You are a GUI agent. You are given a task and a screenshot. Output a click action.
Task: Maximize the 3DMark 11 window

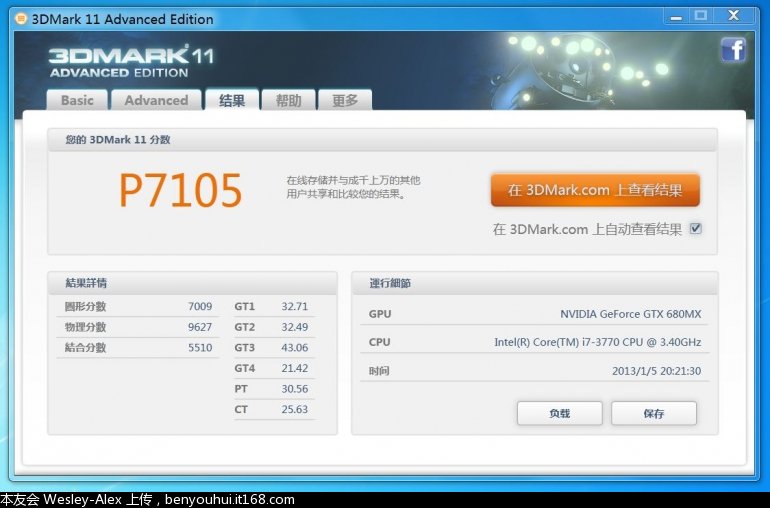701,16
